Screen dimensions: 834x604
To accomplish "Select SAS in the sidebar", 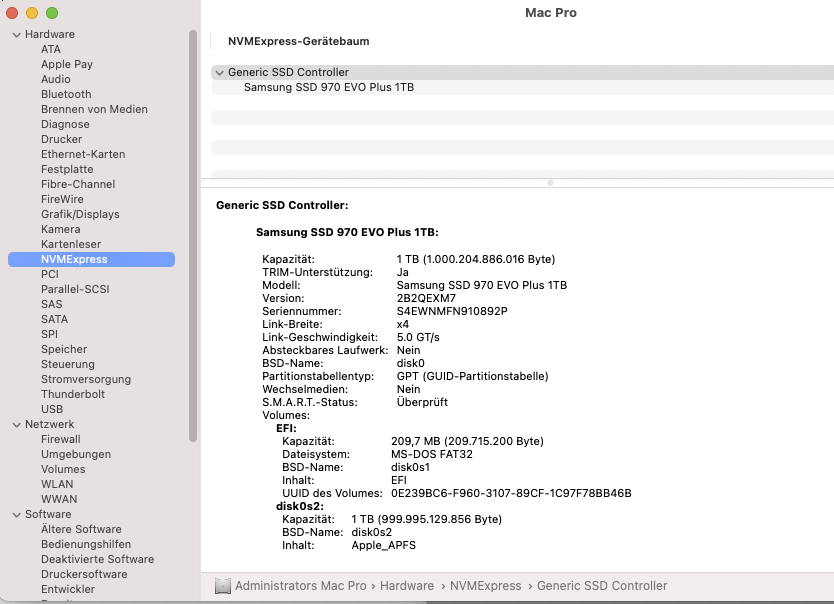I will click(52, 304).
